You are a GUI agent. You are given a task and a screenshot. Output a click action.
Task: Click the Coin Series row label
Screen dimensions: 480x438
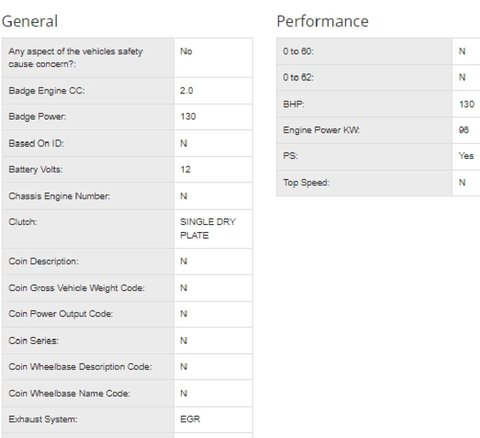(33, 341)
